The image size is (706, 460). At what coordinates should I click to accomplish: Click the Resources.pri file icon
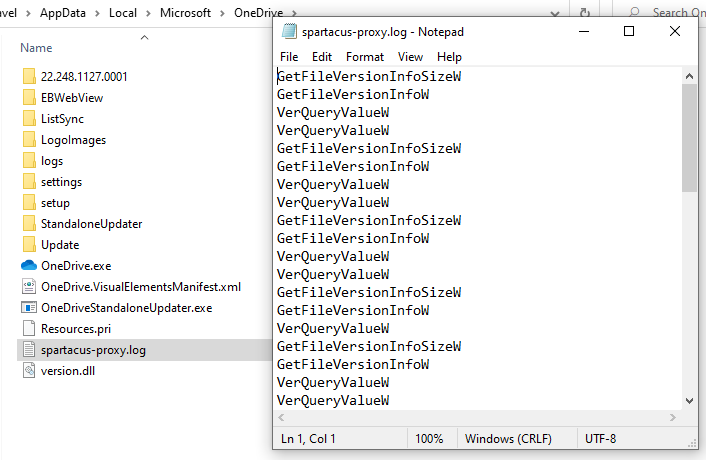29,329
